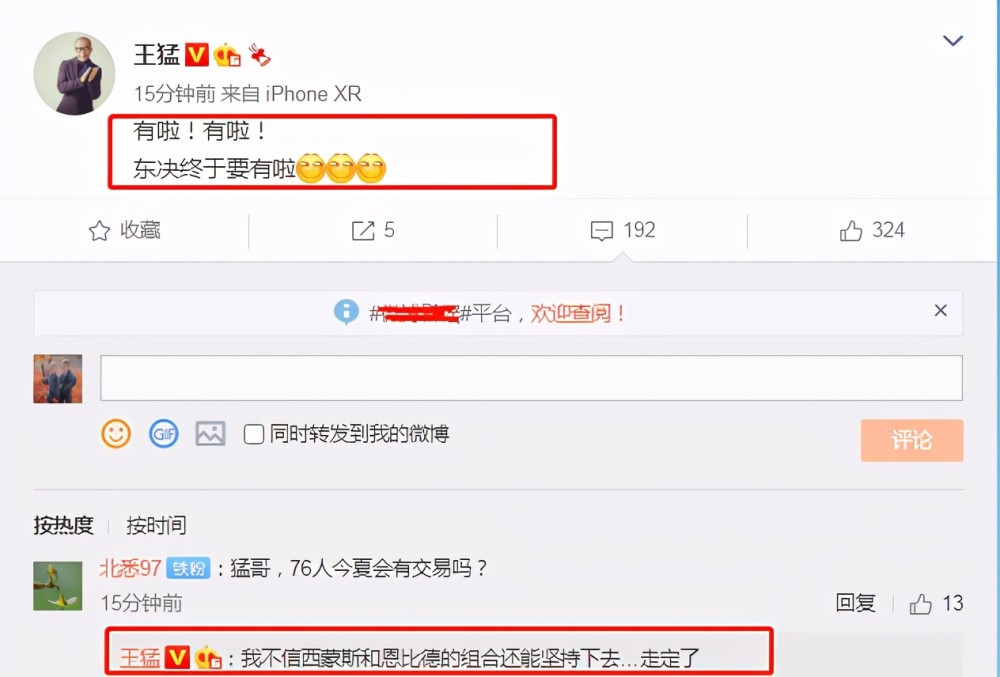Dismiss the platform notice banner
This screenshot has height=677, width=1000.
tap(940, 310)
